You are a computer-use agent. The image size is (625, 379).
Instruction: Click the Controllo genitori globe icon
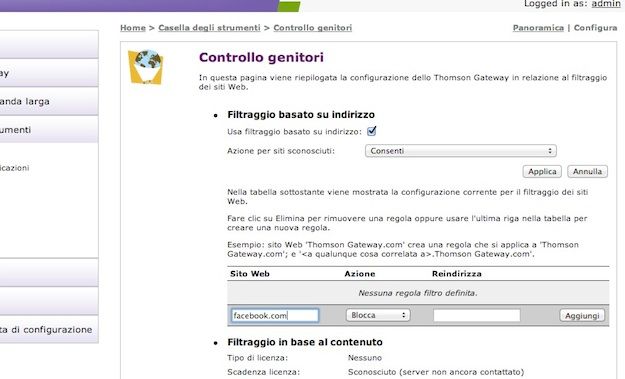coord(145,67)
